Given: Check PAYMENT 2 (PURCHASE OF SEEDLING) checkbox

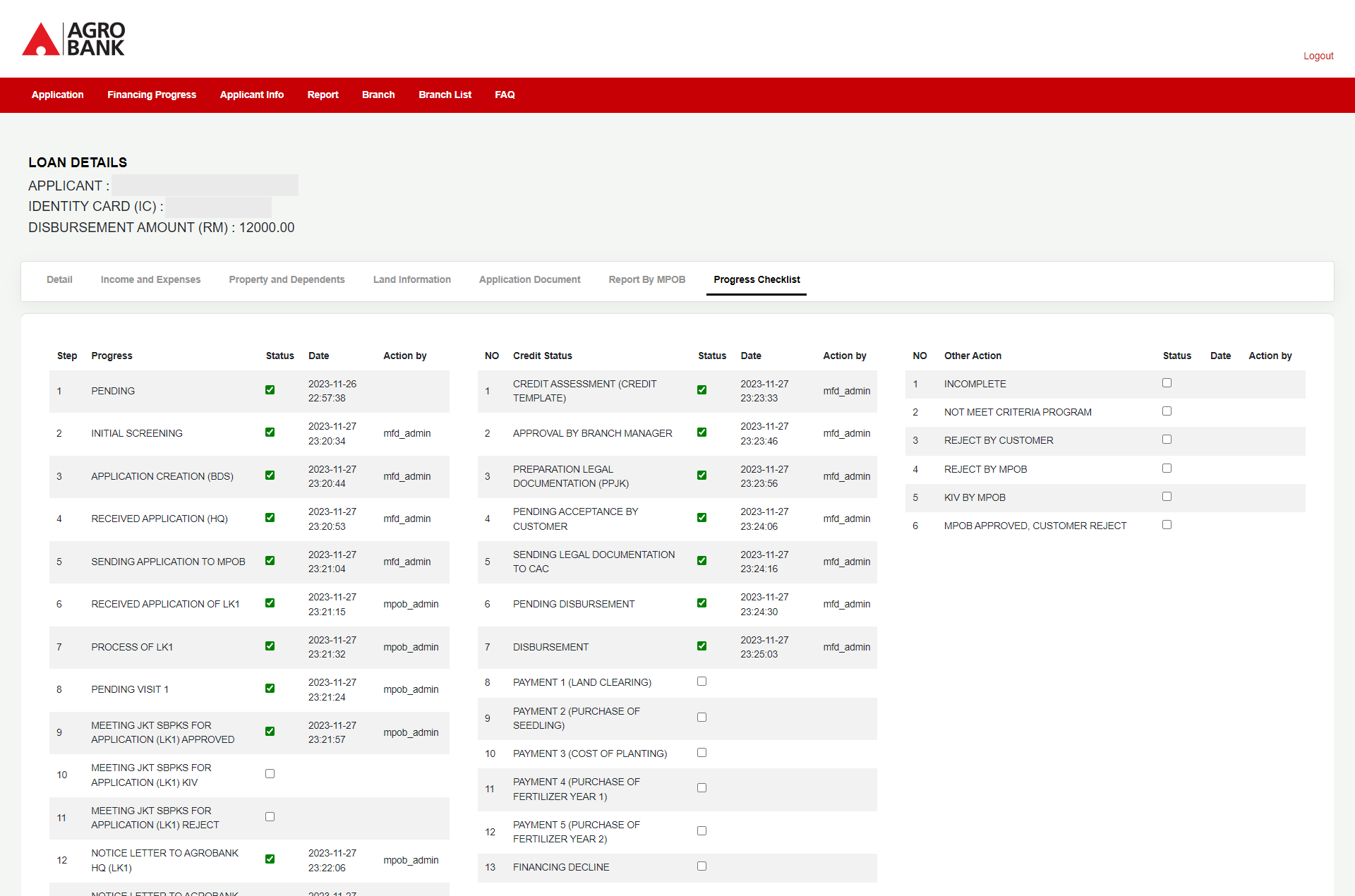Looking at the screenshot, I should coord(701,718).
